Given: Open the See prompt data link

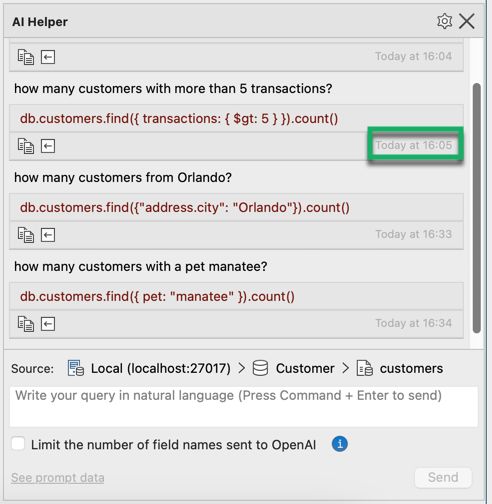Looking at the screenshot, I should (58, 478).
